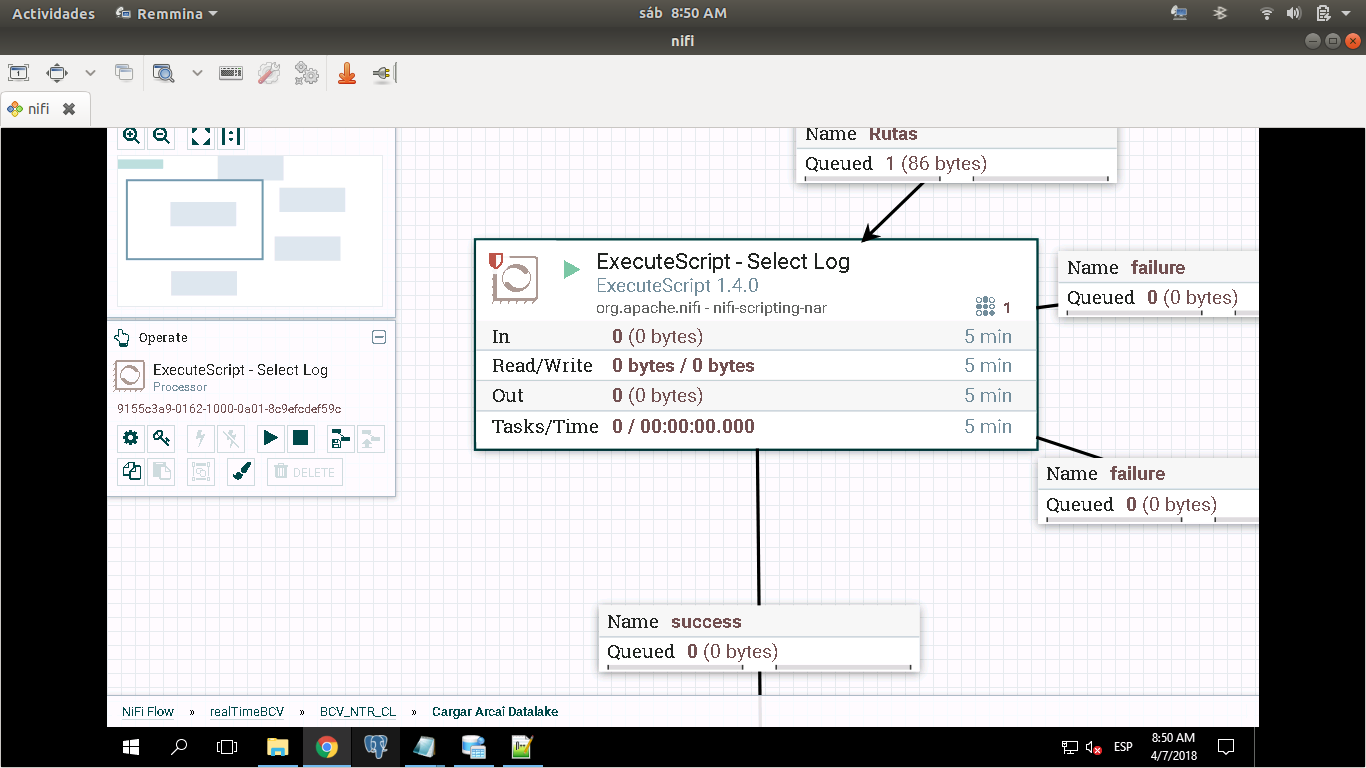Go to realTimeBCV in the breadcrumb

click(247, 712)
